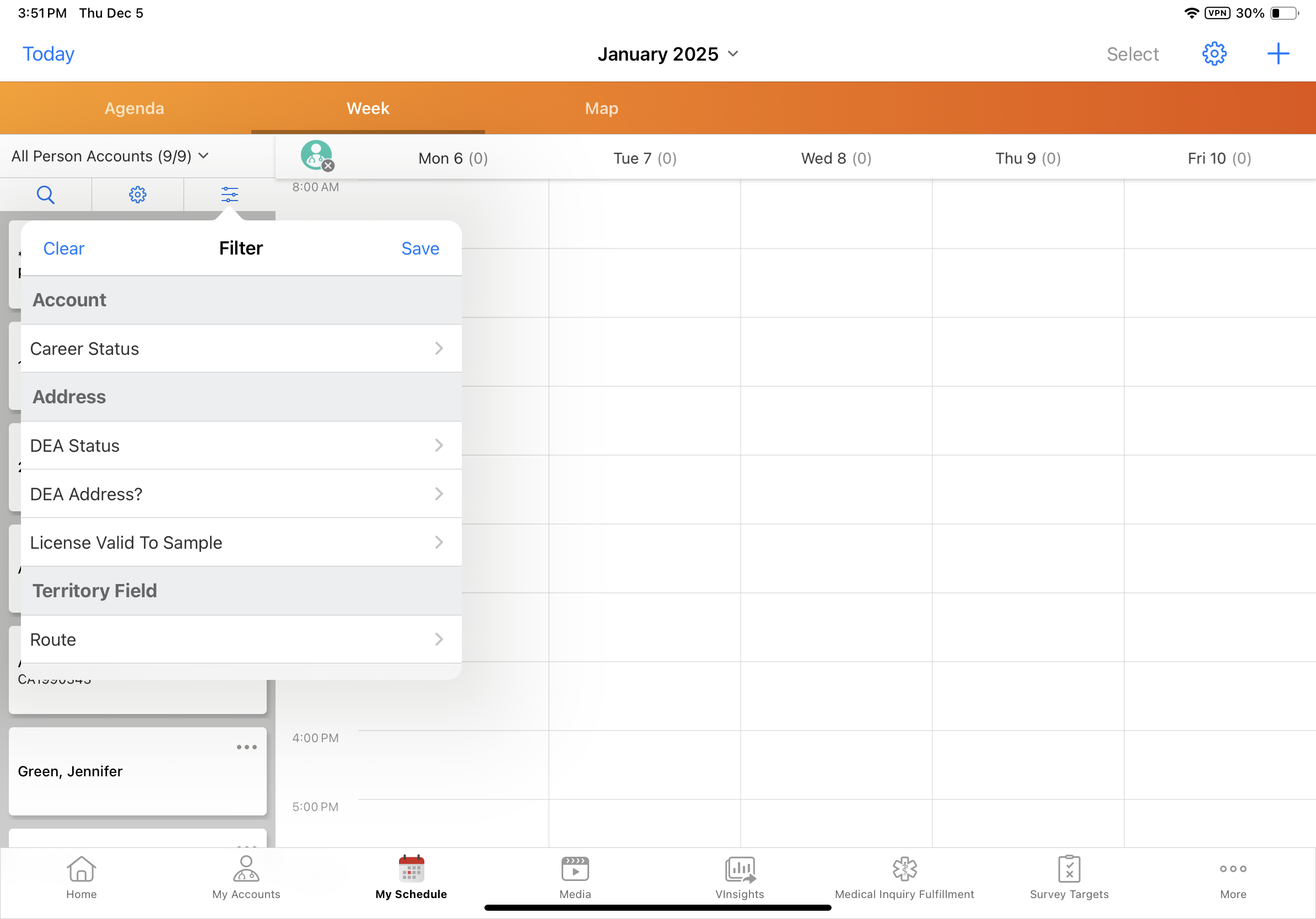
Task: Remove the selected account avatar badge
Action: tap(328, 166)
